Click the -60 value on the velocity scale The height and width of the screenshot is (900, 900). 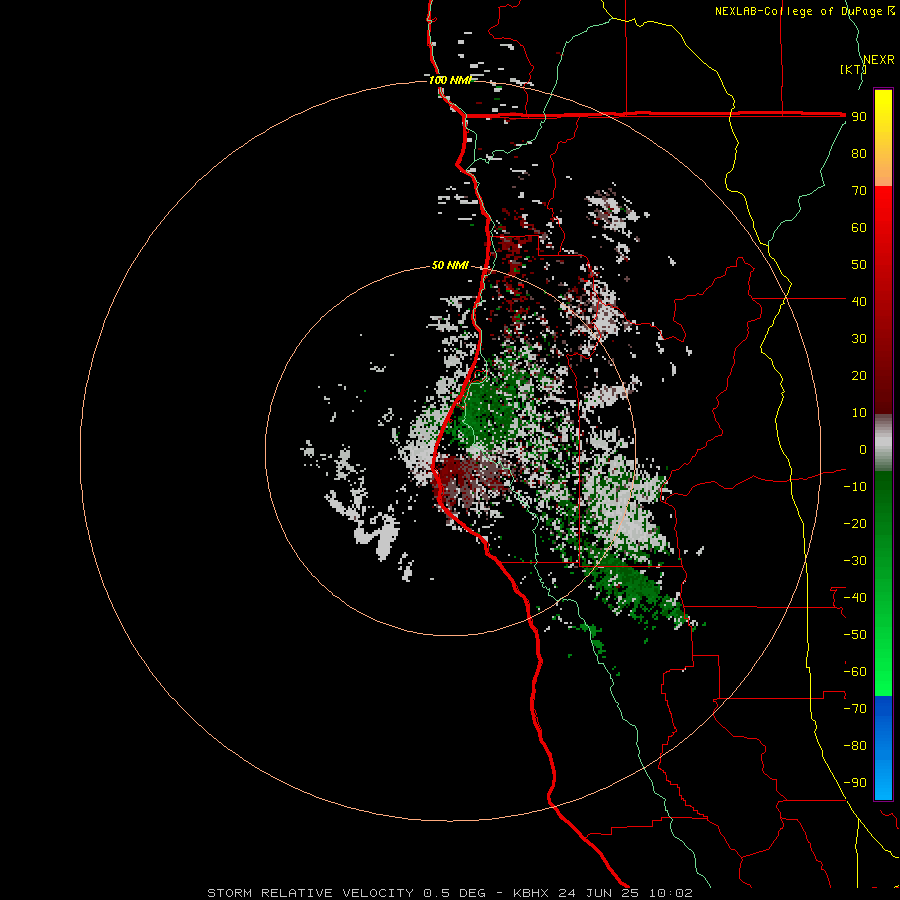point(855,672)
